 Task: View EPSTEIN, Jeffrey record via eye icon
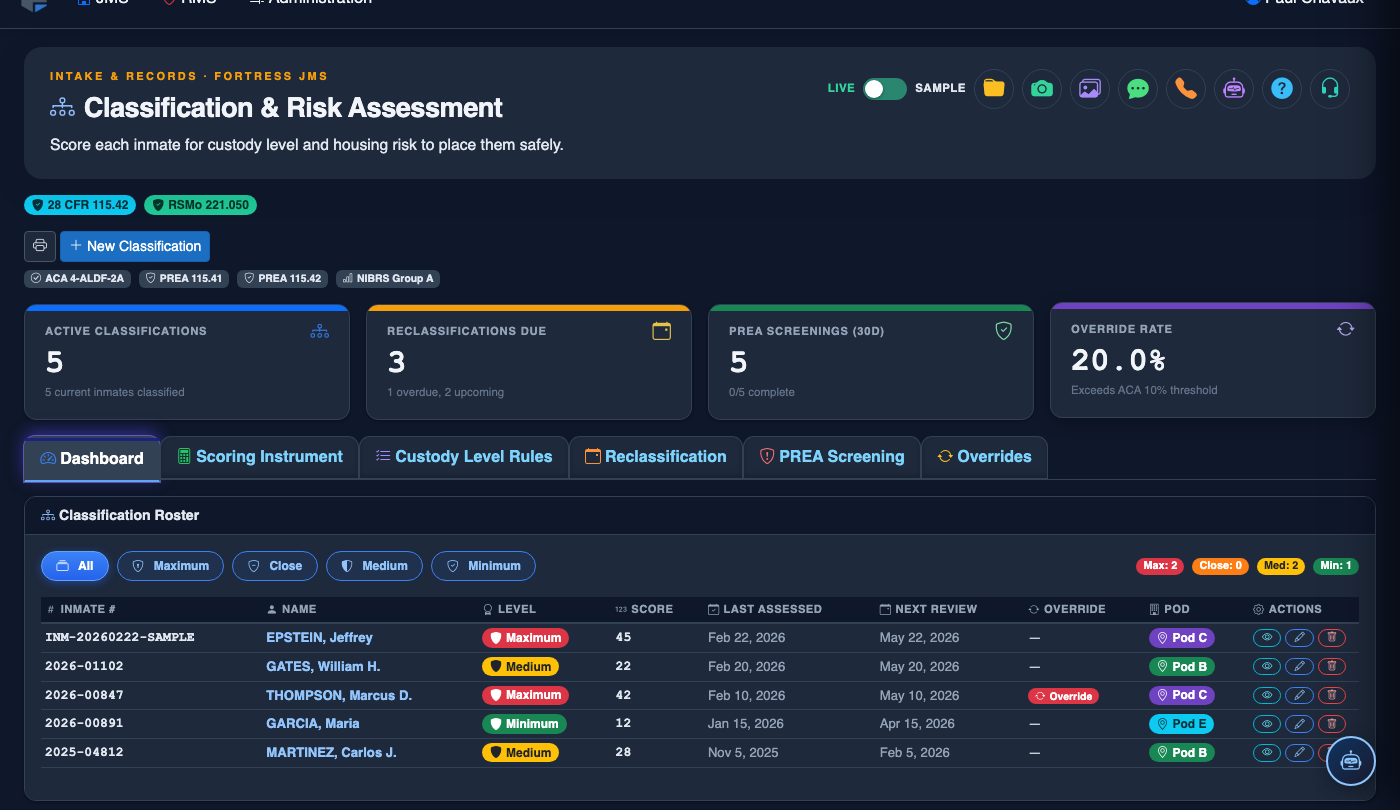tap(1266, 637)
